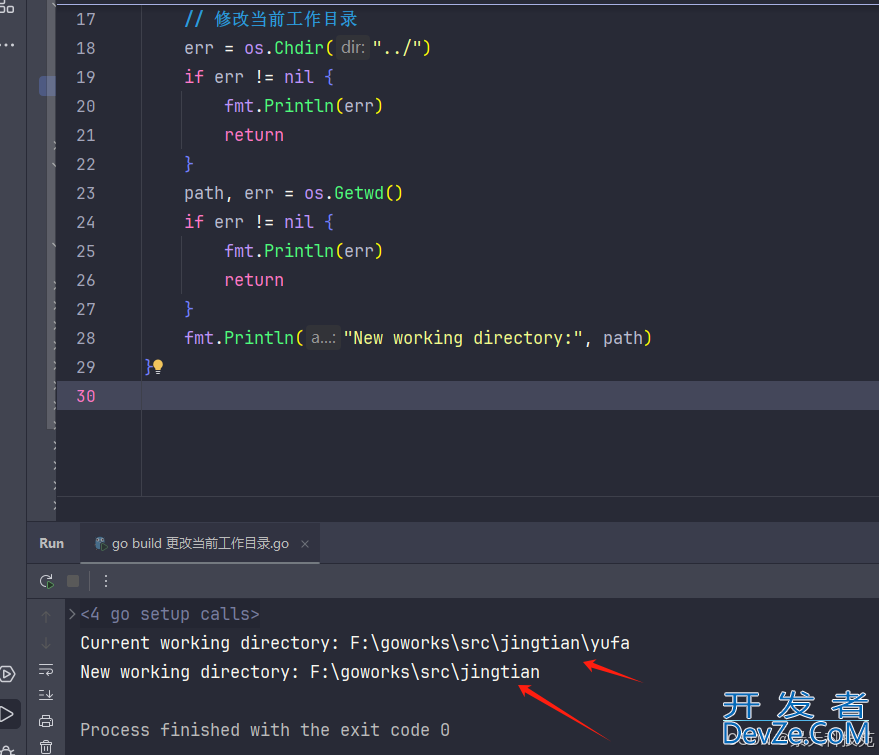Place cursor on empty highlighted line 30

[x=510, y=396]
